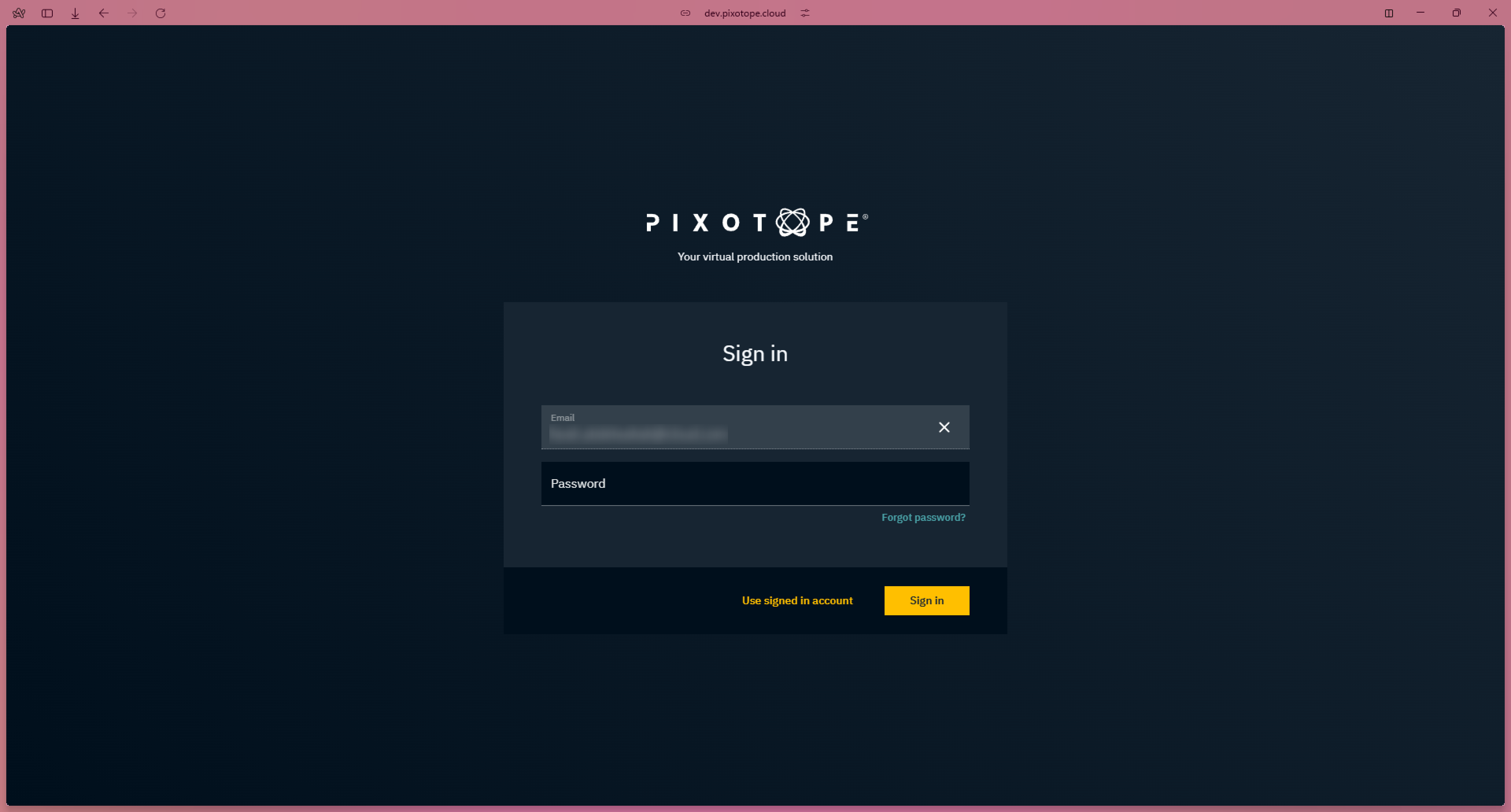1511x812 pixels.
Task: Click the split view icon
Action: click(x=1388, y=13)
